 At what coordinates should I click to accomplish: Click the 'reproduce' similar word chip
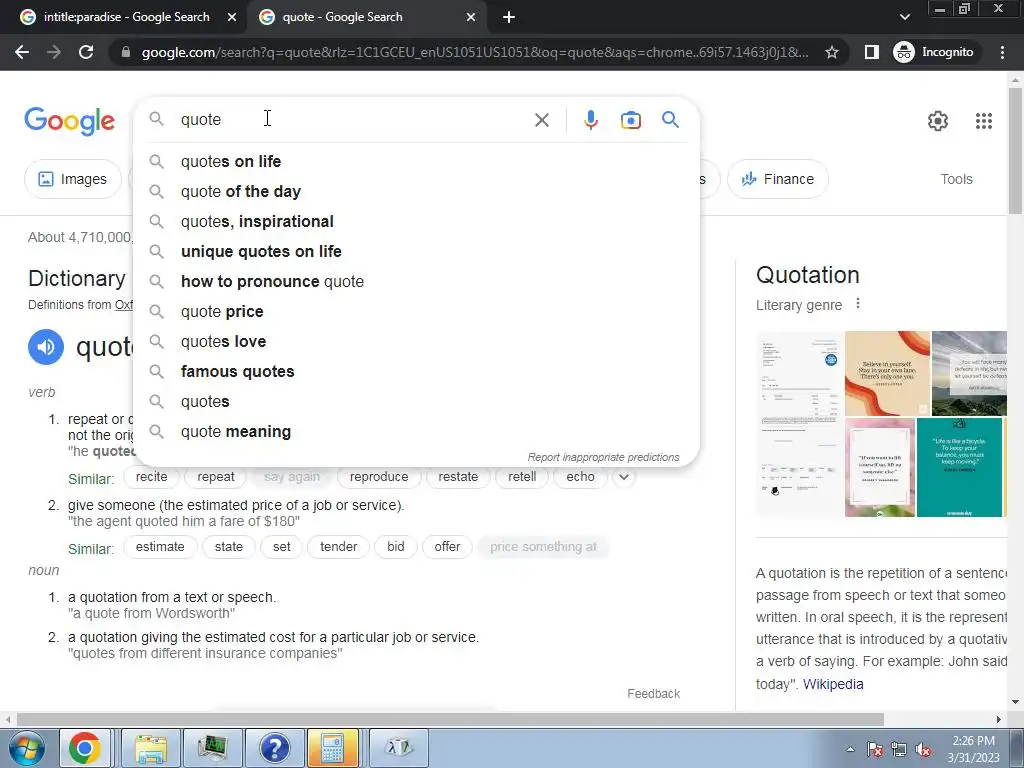coord(379,477)
